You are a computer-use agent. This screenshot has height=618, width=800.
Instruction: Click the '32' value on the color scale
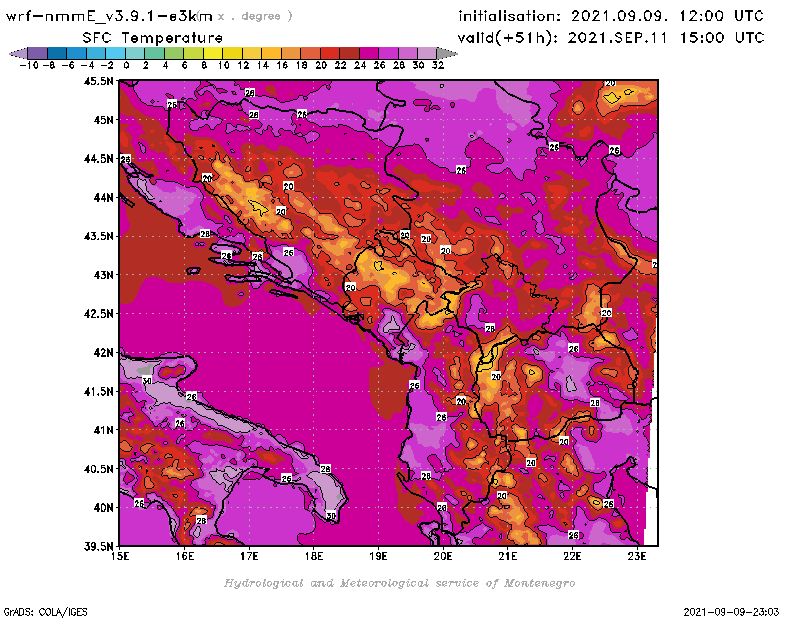pos(438,65)
